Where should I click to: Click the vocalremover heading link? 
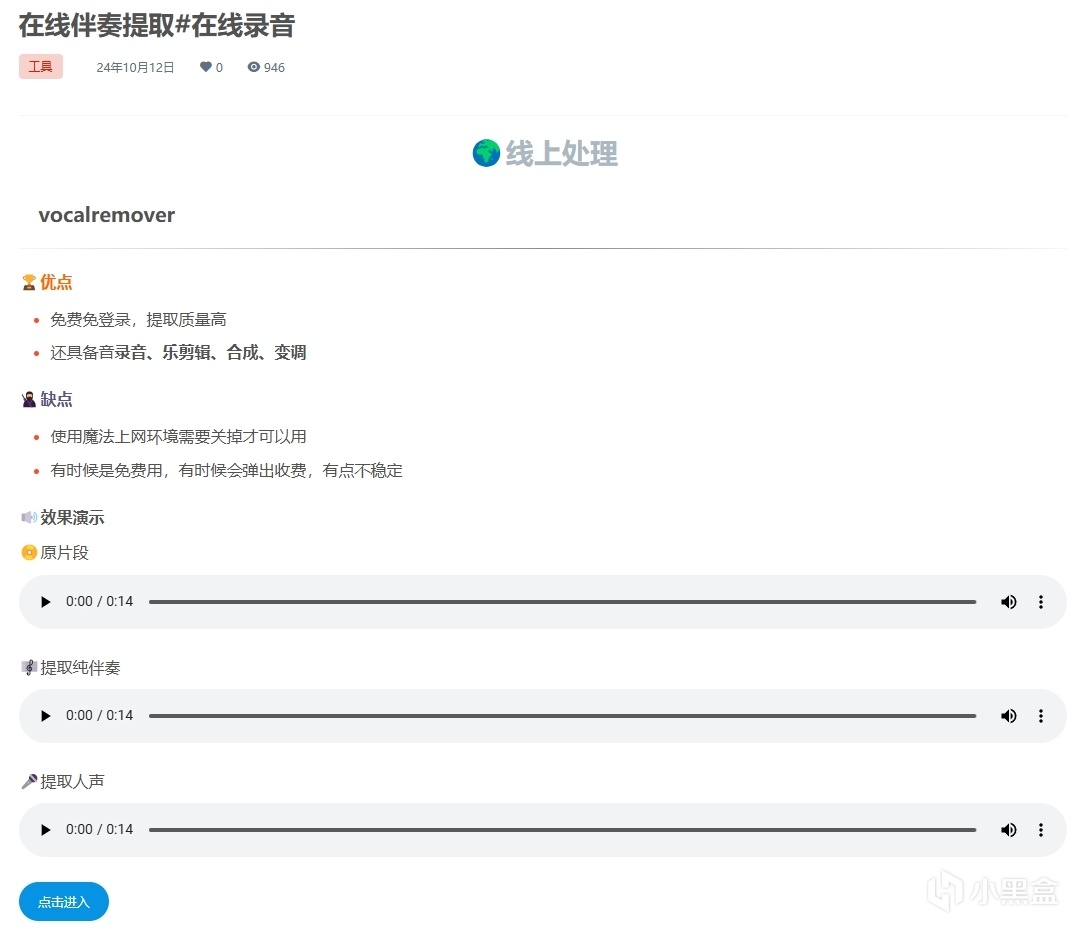[x=107, y=215]
